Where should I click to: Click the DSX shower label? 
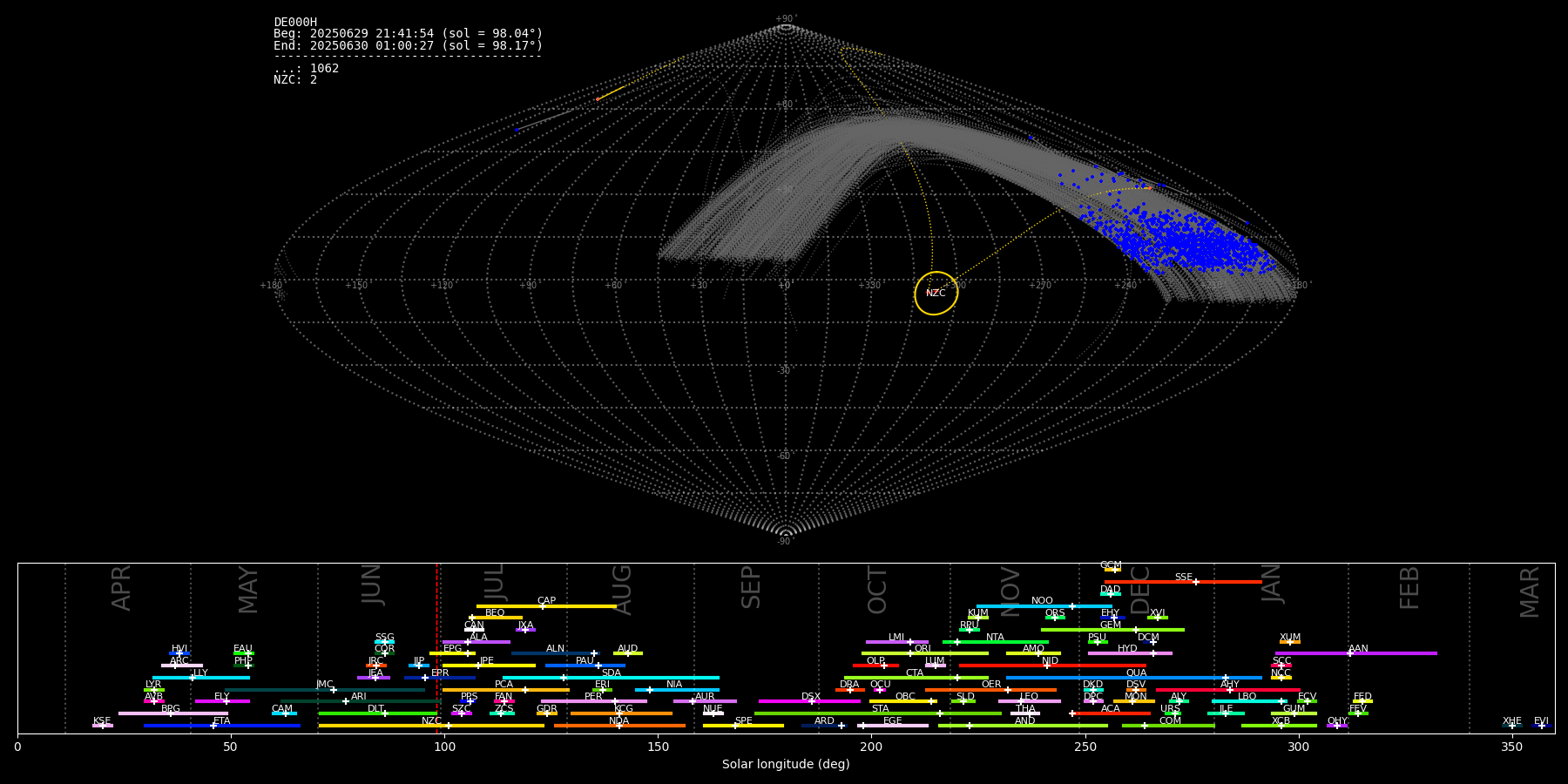(811, 697)
